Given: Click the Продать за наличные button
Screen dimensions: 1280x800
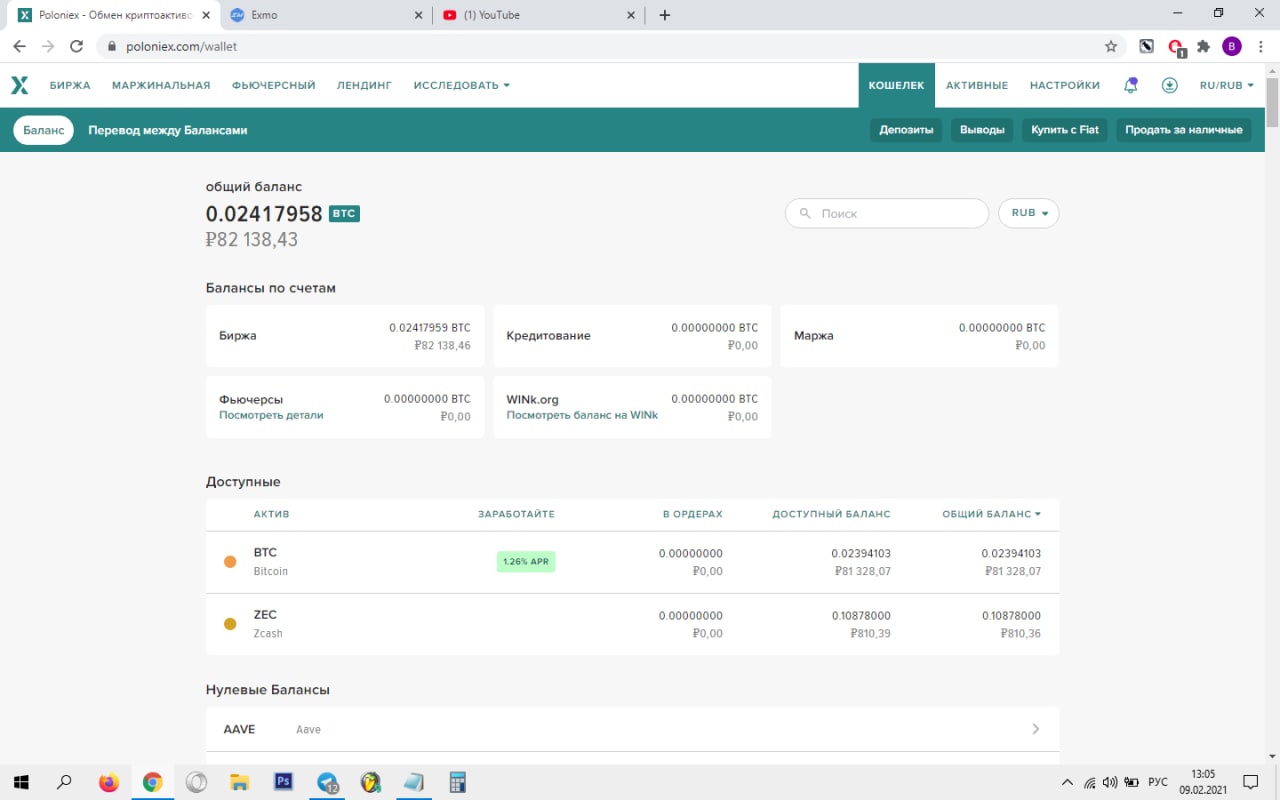Looking at the screenshot, I should click(1184, 130).
